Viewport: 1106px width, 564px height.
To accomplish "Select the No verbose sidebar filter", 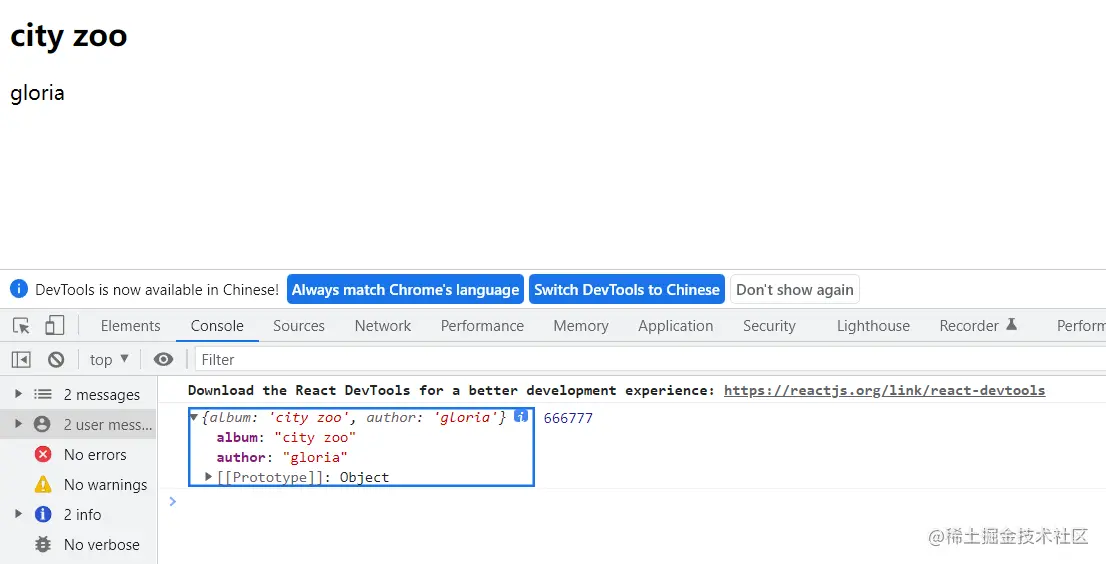I will point(79,544).
